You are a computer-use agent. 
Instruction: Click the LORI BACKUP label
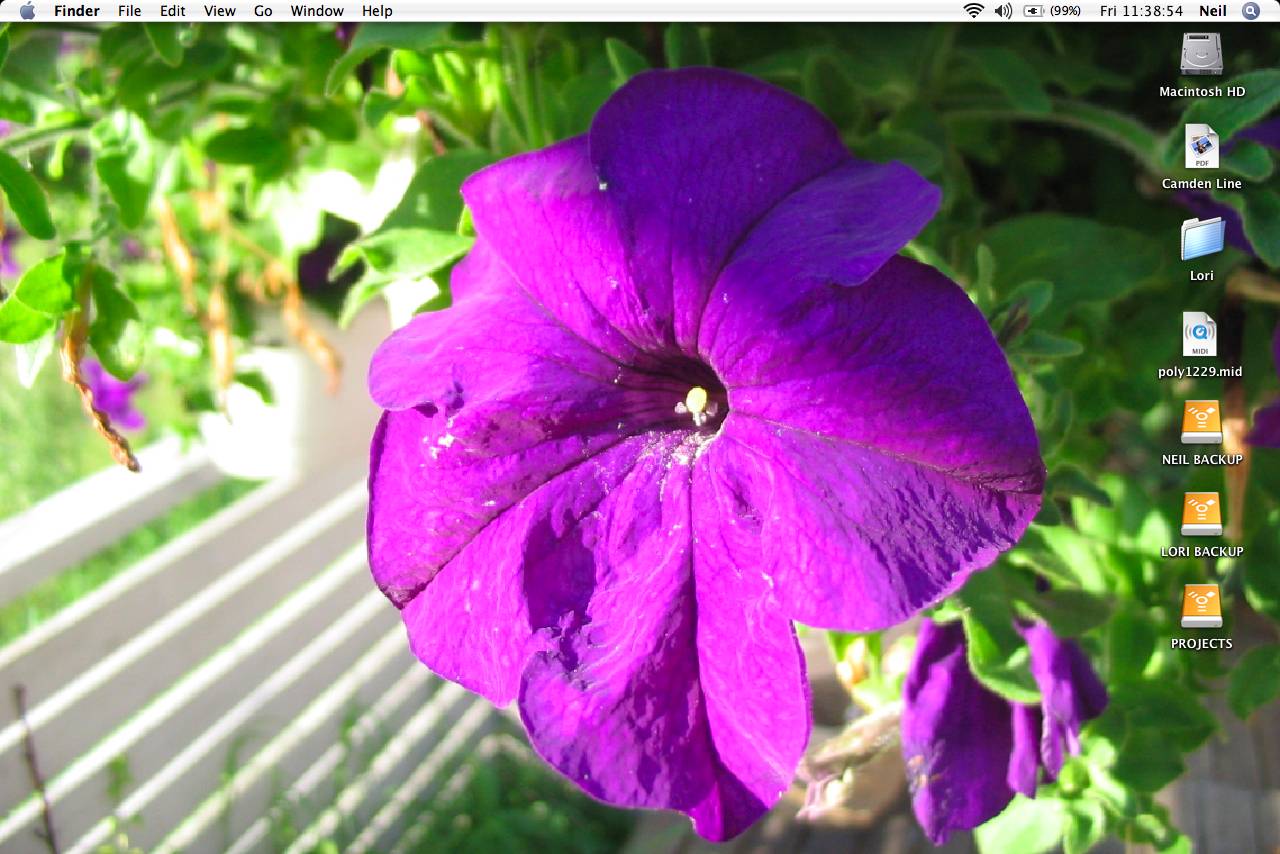(1202, 551)
